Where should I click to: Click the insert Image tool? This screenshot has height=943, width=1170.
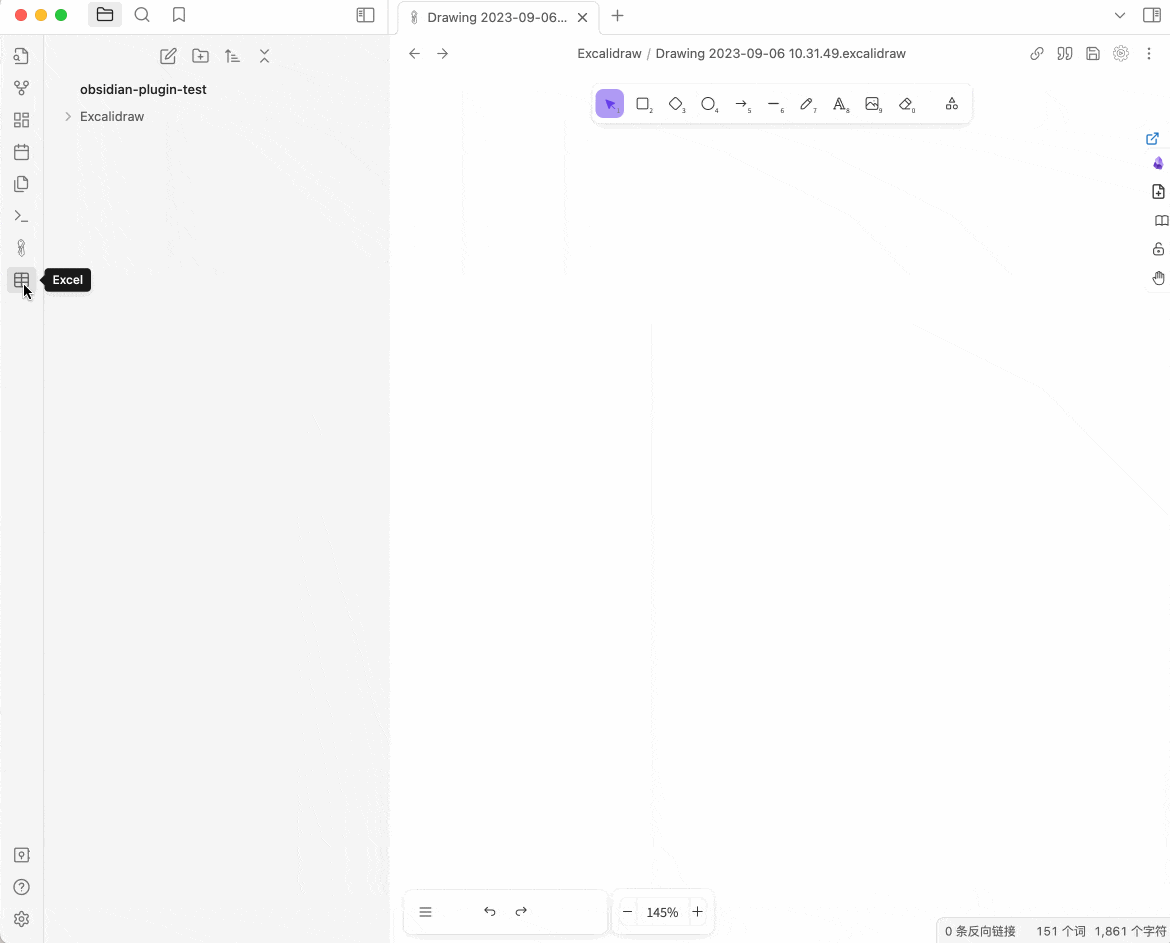click(x=872, y=104)
